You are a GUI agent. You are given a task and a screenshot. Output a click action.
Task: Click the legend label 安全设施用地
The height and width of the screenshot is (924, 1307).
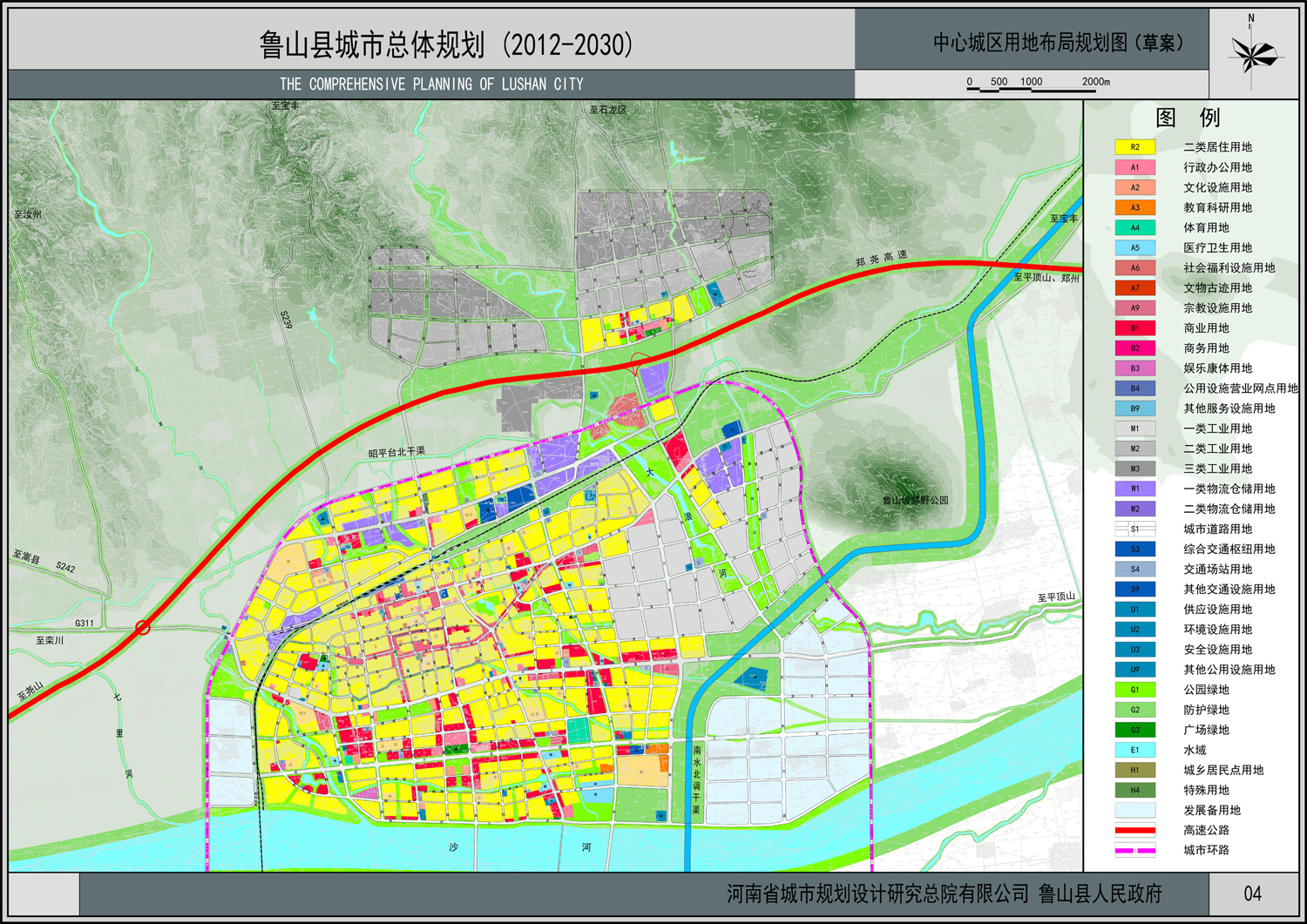pos(1217,650)
